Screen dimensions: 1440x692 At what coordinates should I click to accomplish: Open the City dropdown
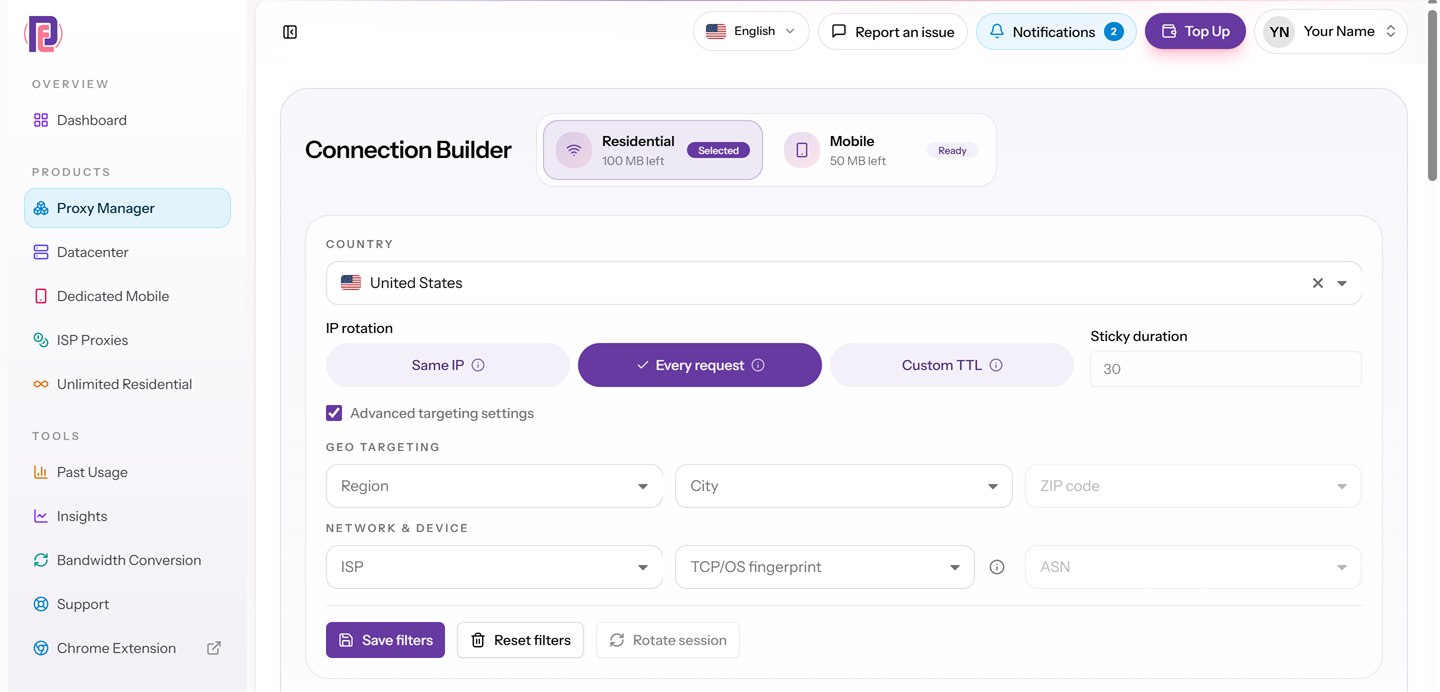pyautogui.click(x=844, y=486)
